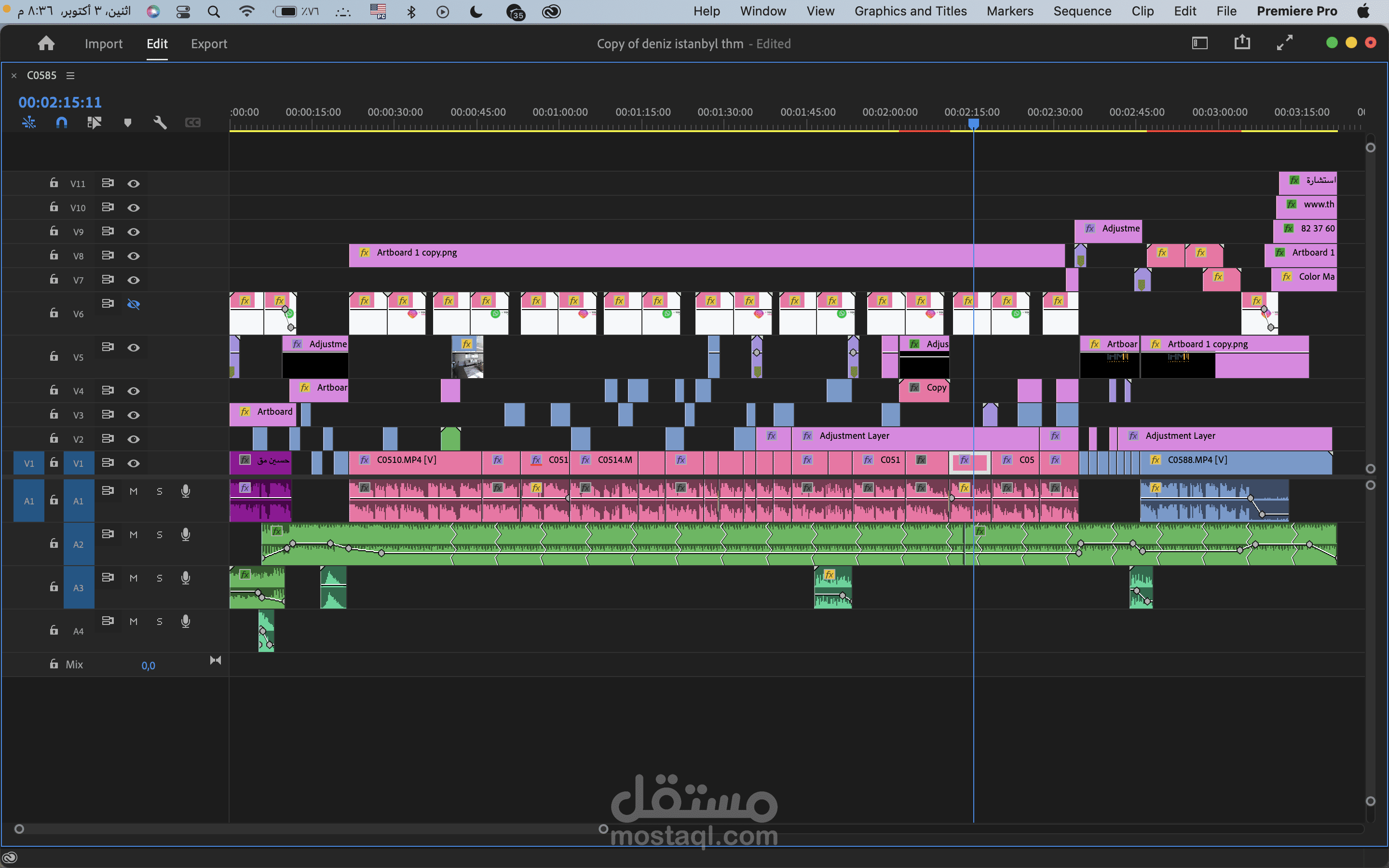Open the Workspaces icon in header
Screen dimensions: 1389x868
point(1199,43)
